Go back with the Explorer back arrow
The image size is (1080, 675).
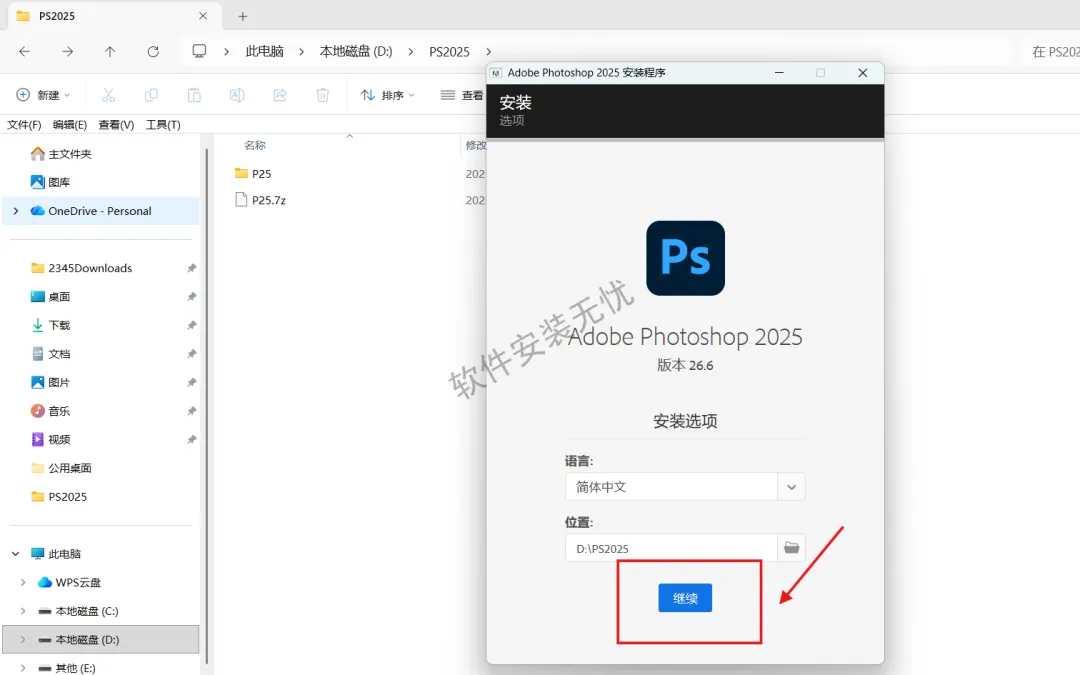(24, 52)
